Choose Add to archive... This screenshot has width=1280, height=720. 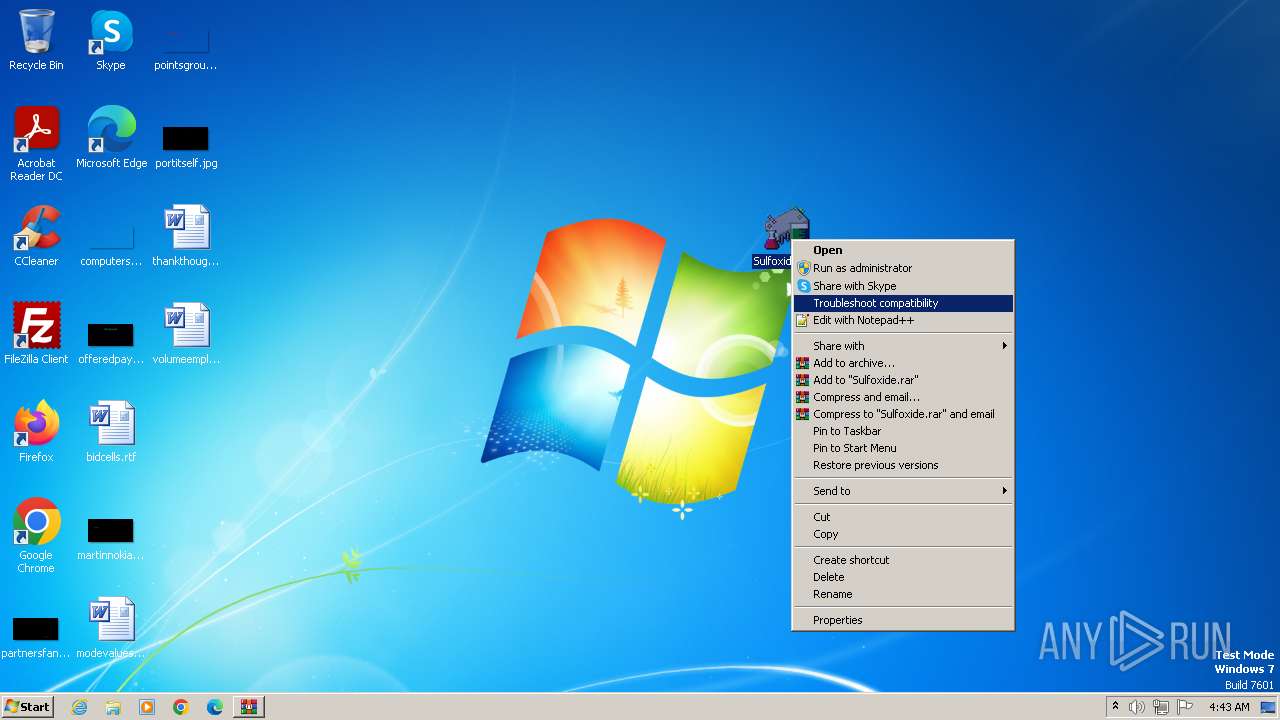903,363
